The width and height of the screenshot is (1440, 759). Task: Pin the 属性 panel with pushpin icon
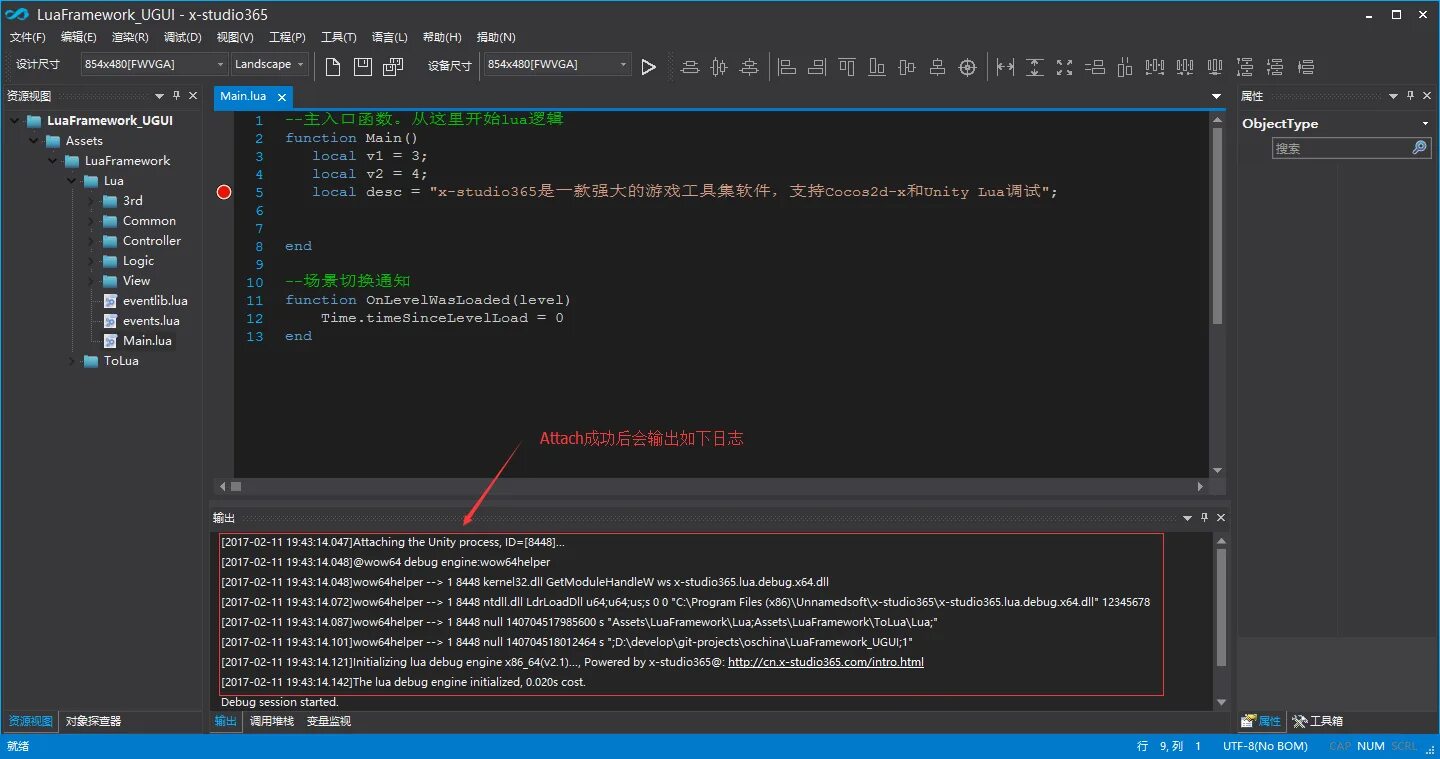click(x=1411, y=96)
